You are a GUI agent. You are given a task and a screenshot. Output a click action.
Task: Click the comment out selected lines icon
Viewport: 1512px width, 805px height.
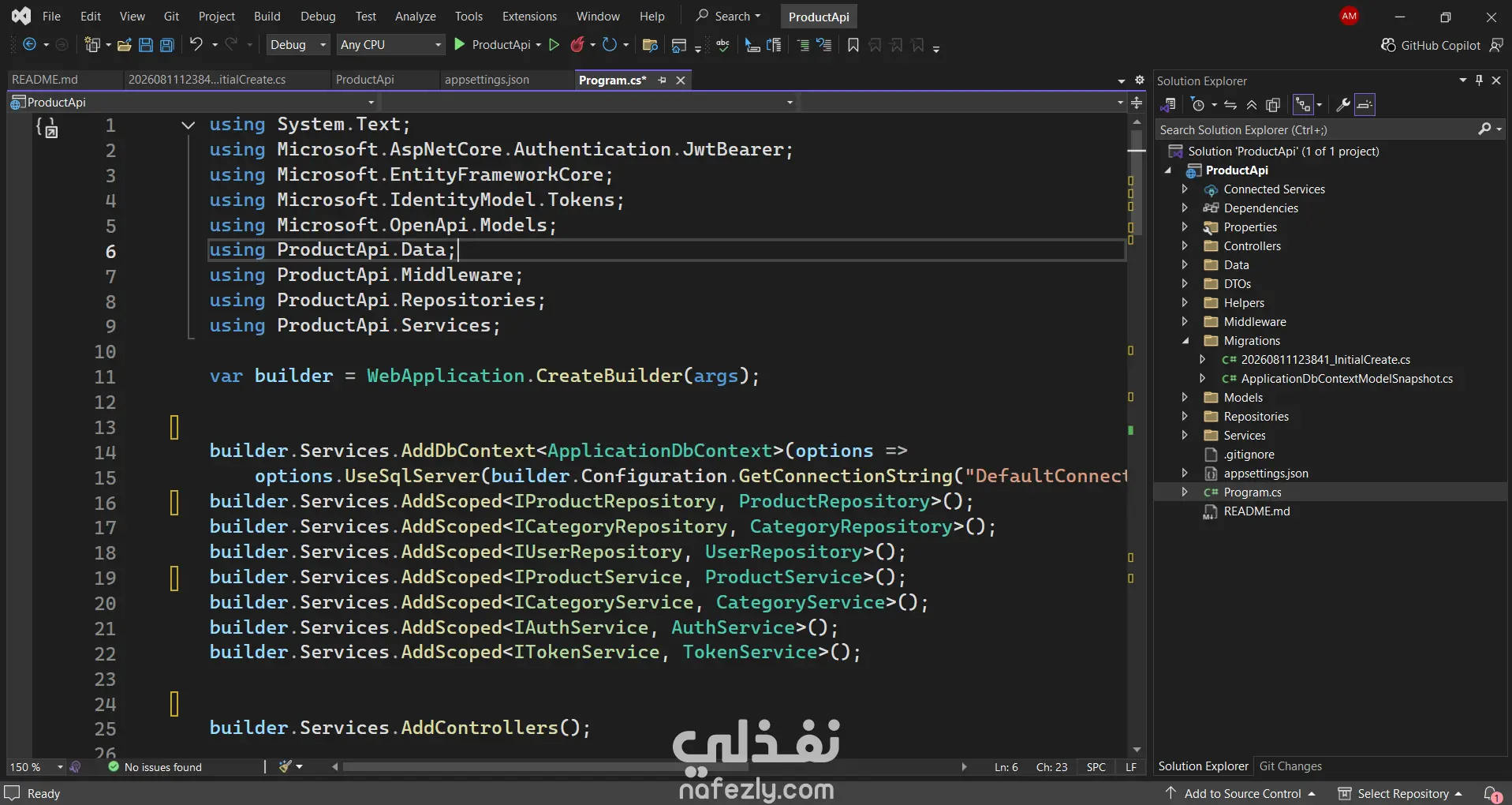[x=803, y=45]
